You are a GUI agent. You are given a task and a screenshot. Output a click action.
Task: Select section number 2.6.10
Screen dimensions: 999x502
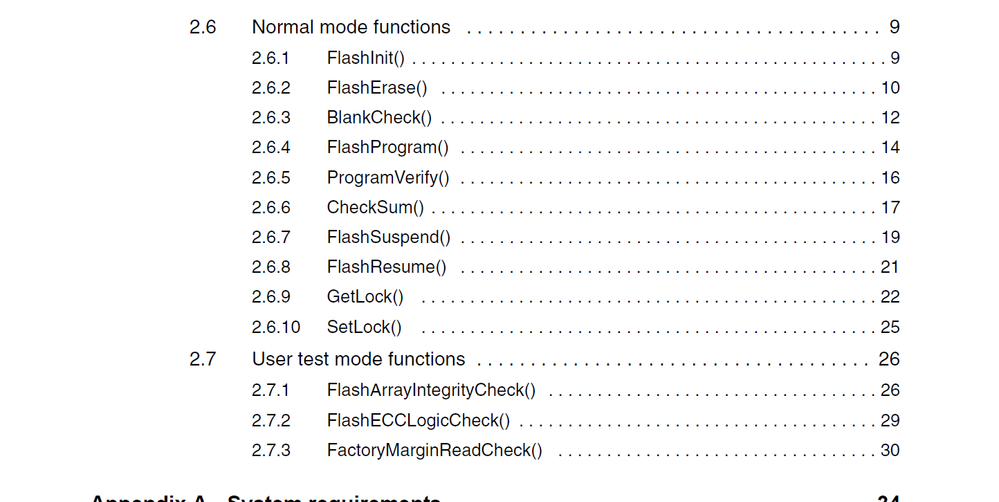pos(276,327)
